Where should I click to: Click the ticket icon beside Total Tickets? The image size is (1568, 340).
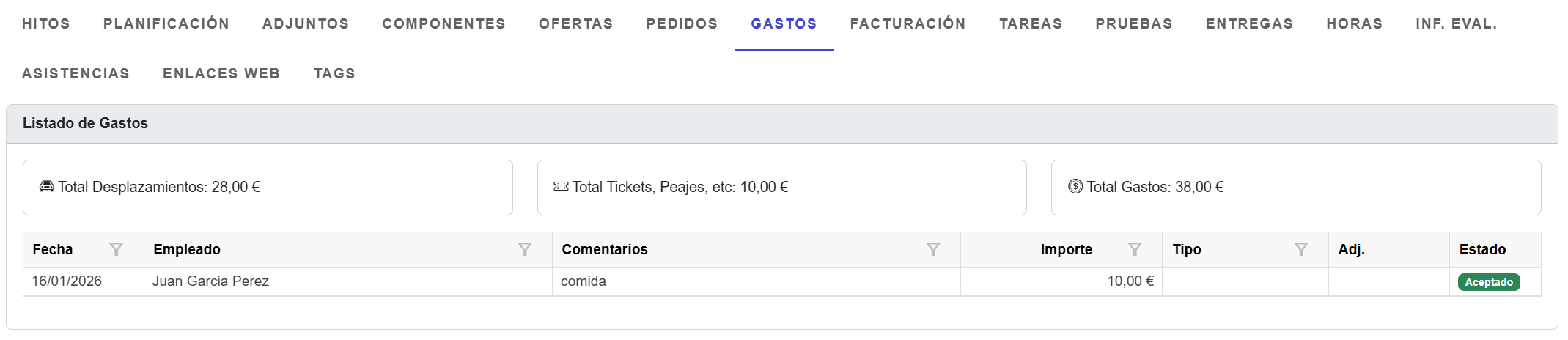(x=561, y=187)
